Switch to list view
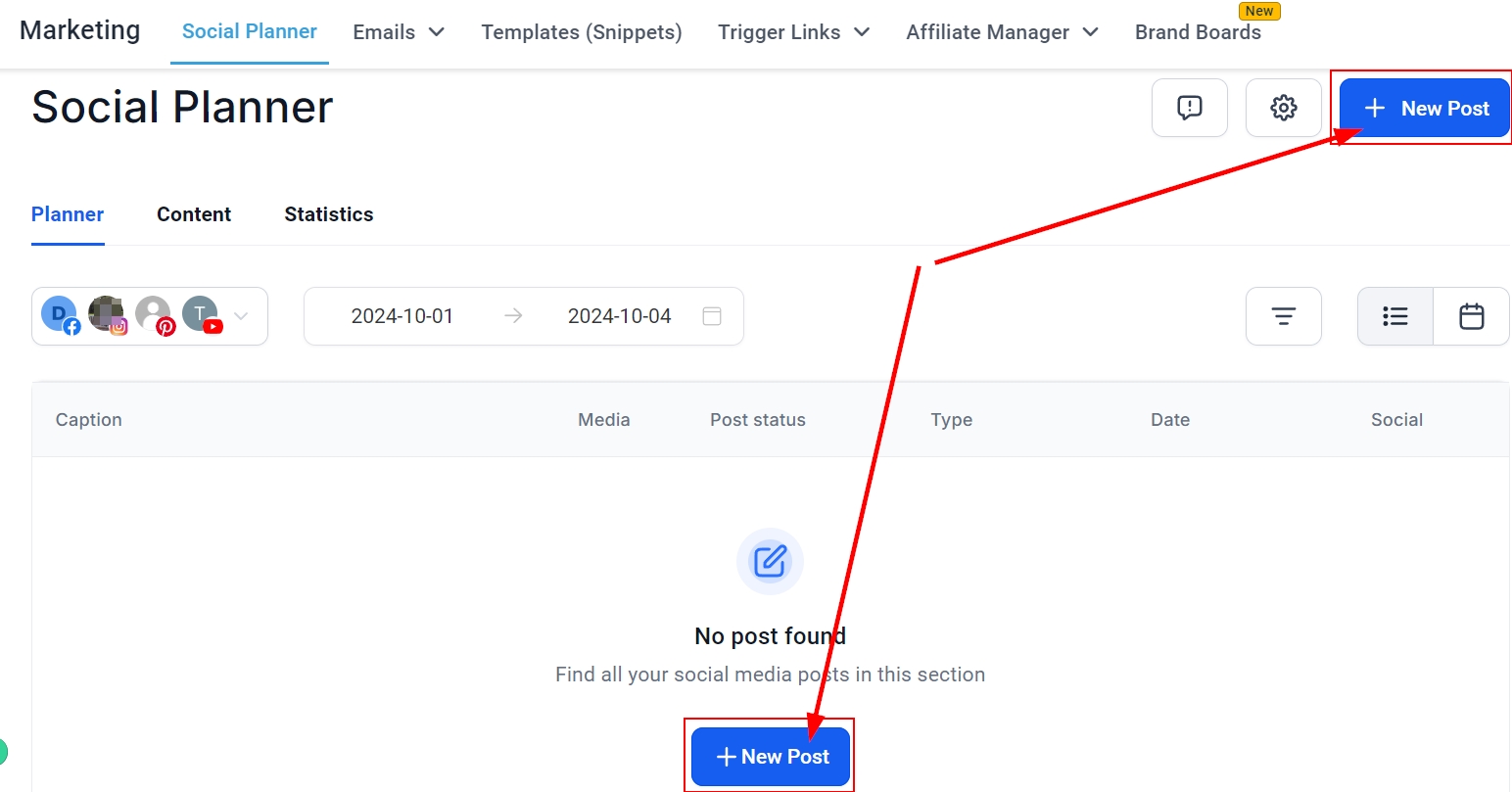 coord(1394,316)
